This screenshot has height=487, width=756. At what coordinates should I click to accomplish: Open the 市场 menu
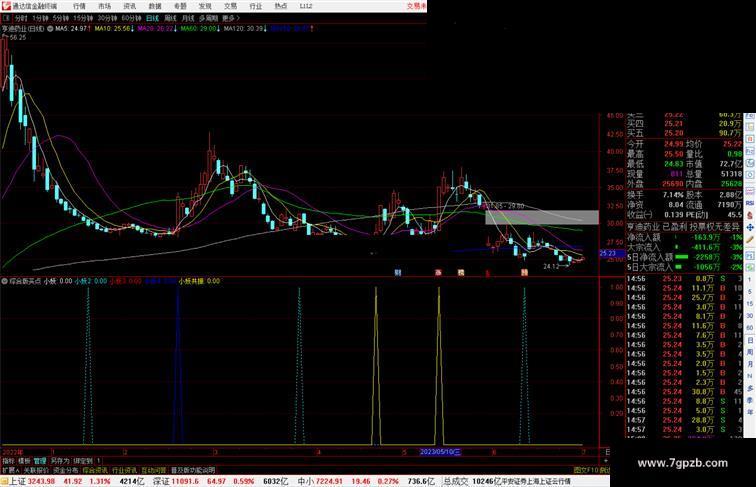(x=104, y=6)
